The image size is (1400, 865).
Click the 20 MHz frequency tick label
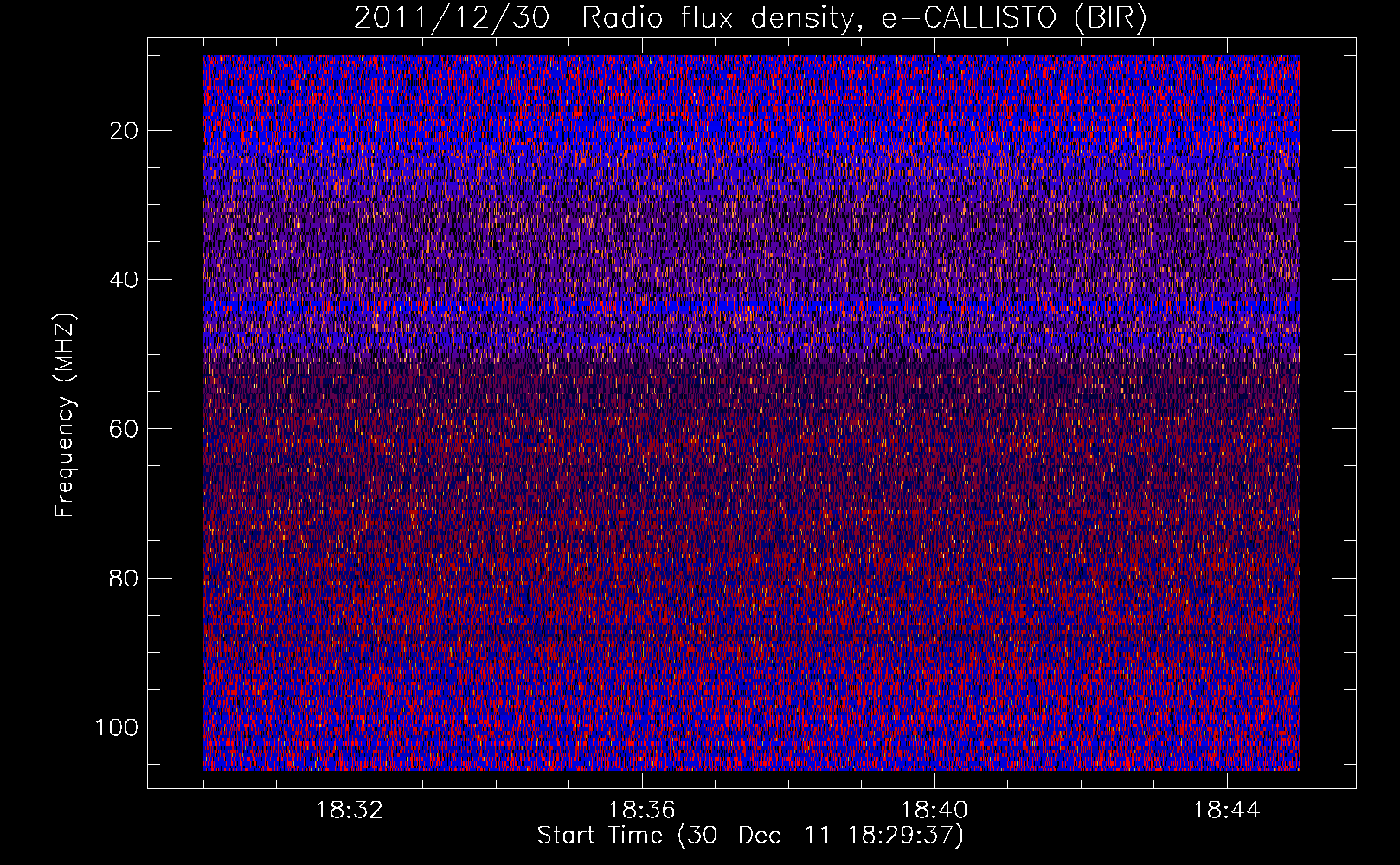[x=125, y=131]
